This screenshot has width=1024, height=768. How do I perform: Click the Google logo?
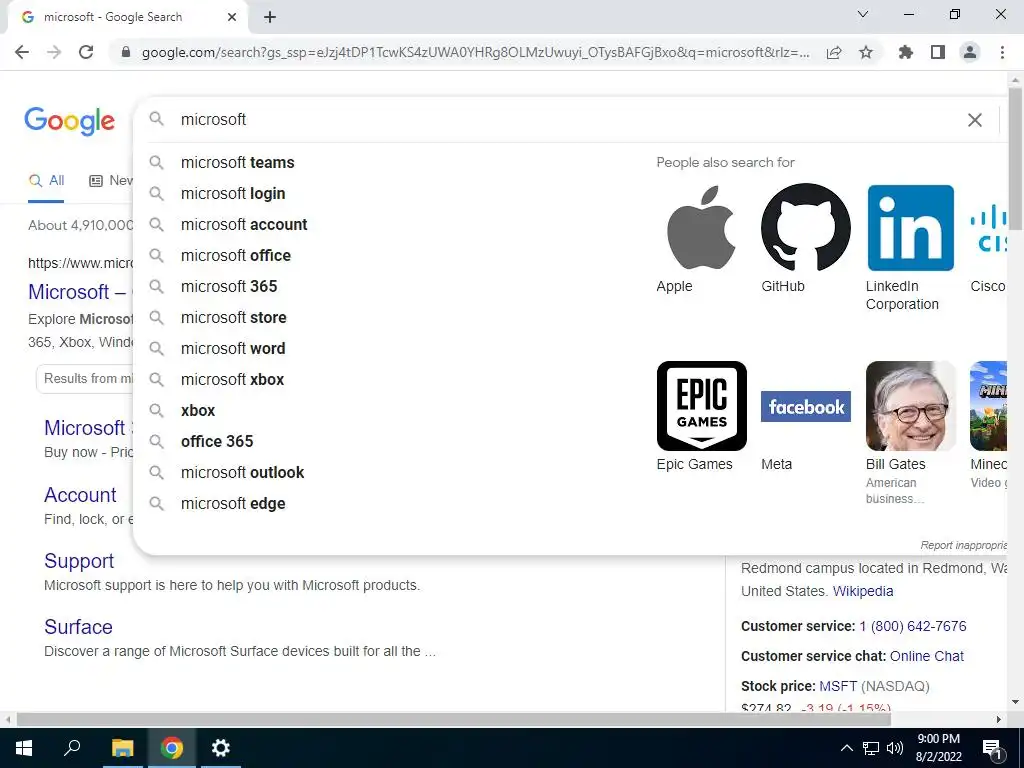point(70,121)
